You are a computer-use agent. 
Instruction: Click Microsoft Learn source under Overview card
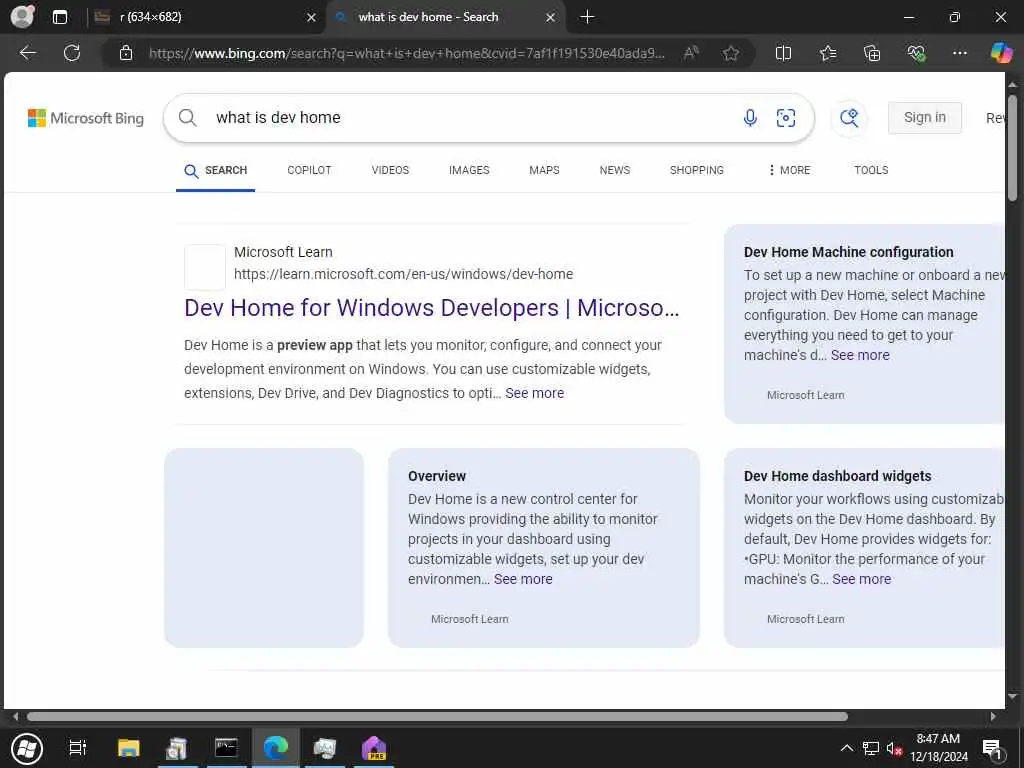click(x=470, y=619)
